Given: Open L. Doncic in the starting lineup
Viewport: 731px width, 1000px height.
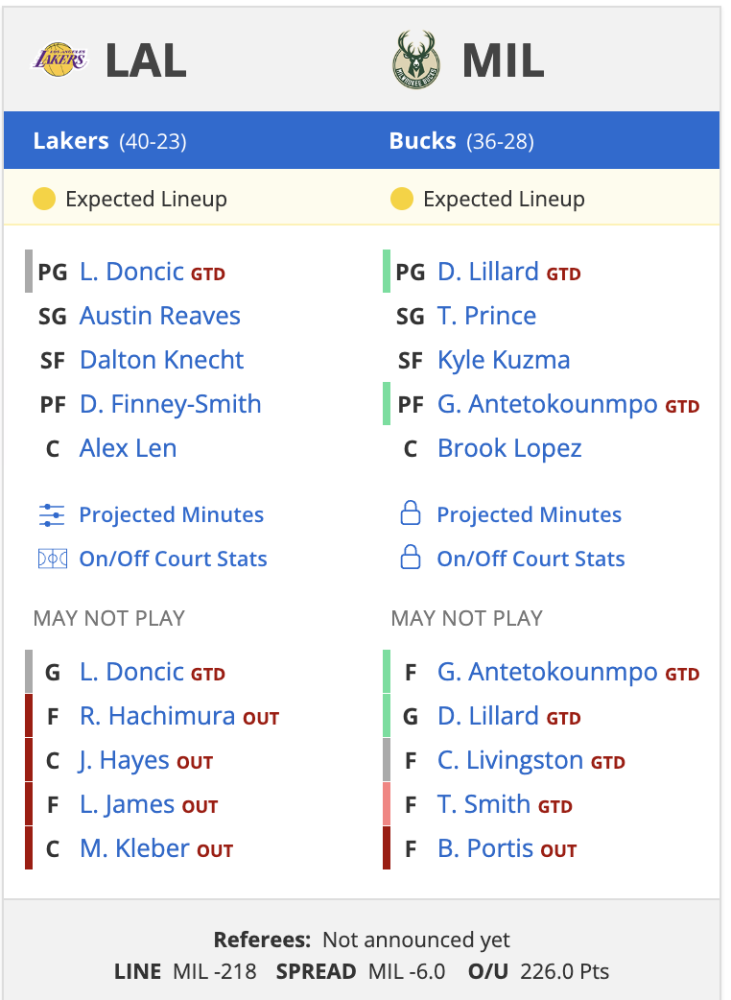Looking at the screenshot, I should point(132,272).
